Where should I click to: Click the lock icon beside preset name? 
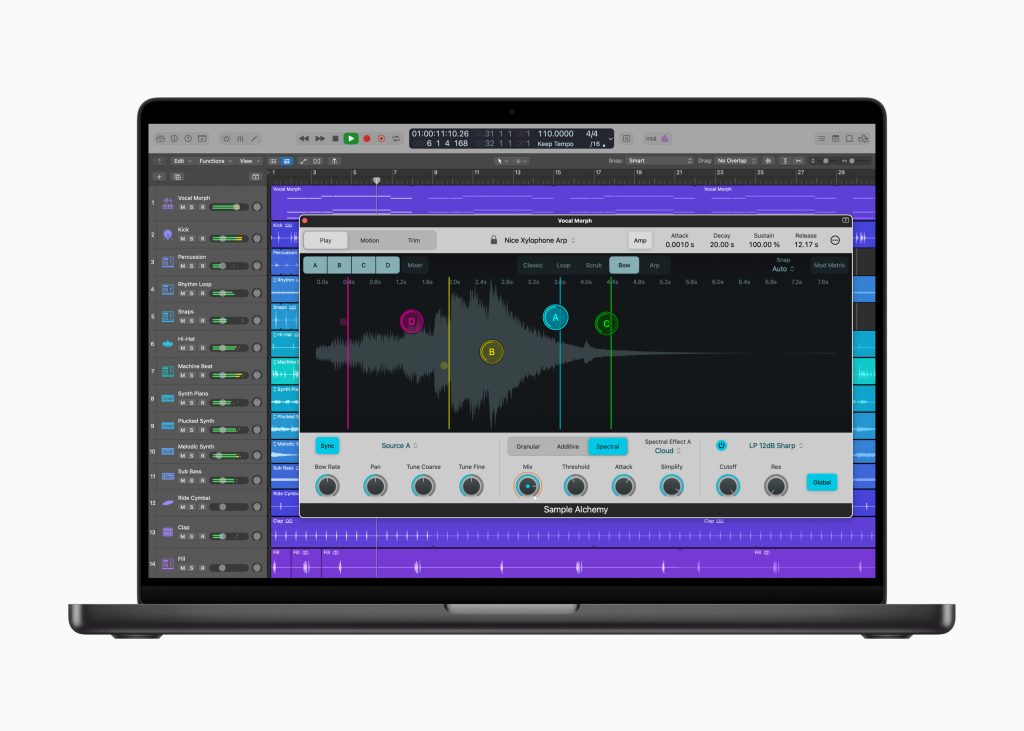coord(494,240)
